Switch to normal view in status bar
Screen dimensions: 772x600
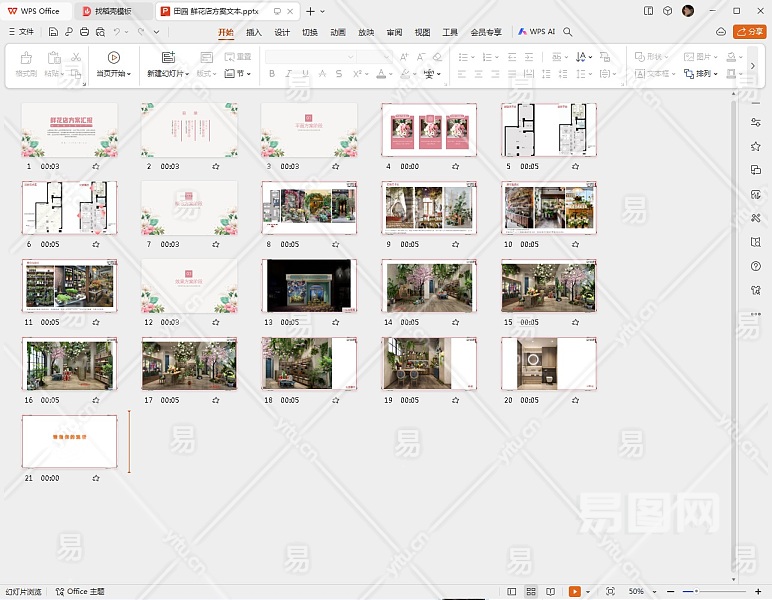tap(512, 592)
